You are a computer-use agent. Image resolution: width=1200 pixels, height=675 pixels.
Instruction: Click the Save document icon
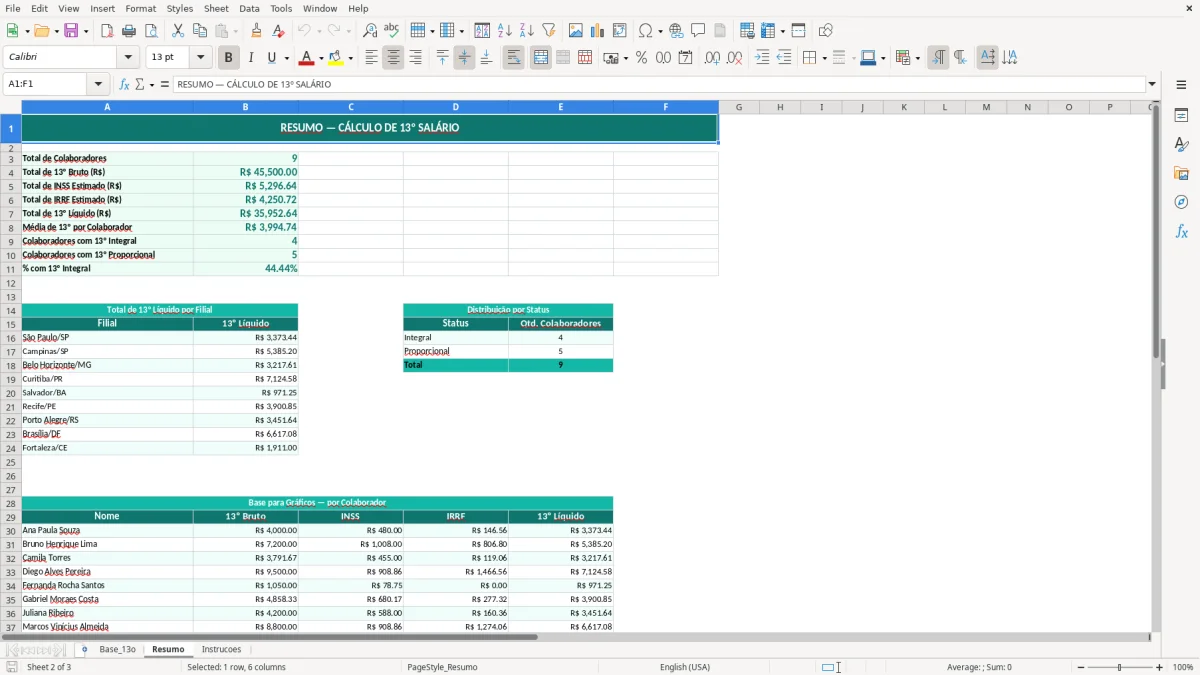pos(71,31)
